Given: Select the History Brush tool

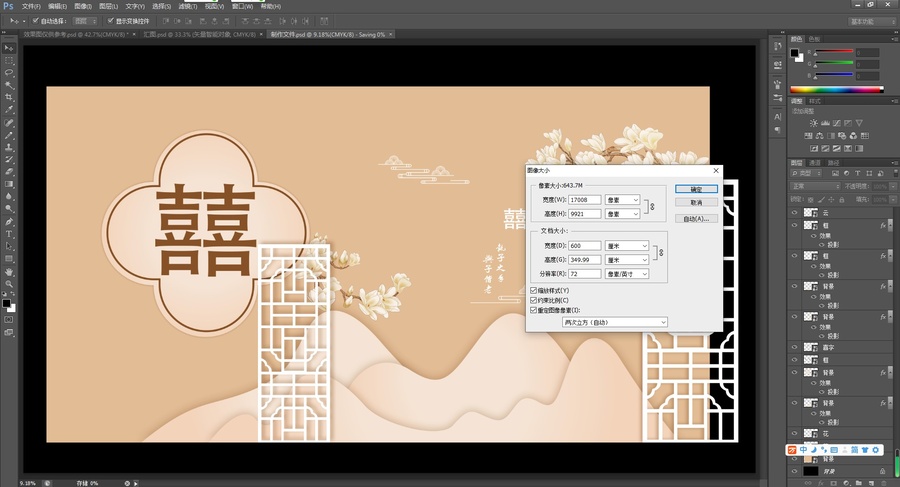Looking at the screenshot, I should point(9,160).
